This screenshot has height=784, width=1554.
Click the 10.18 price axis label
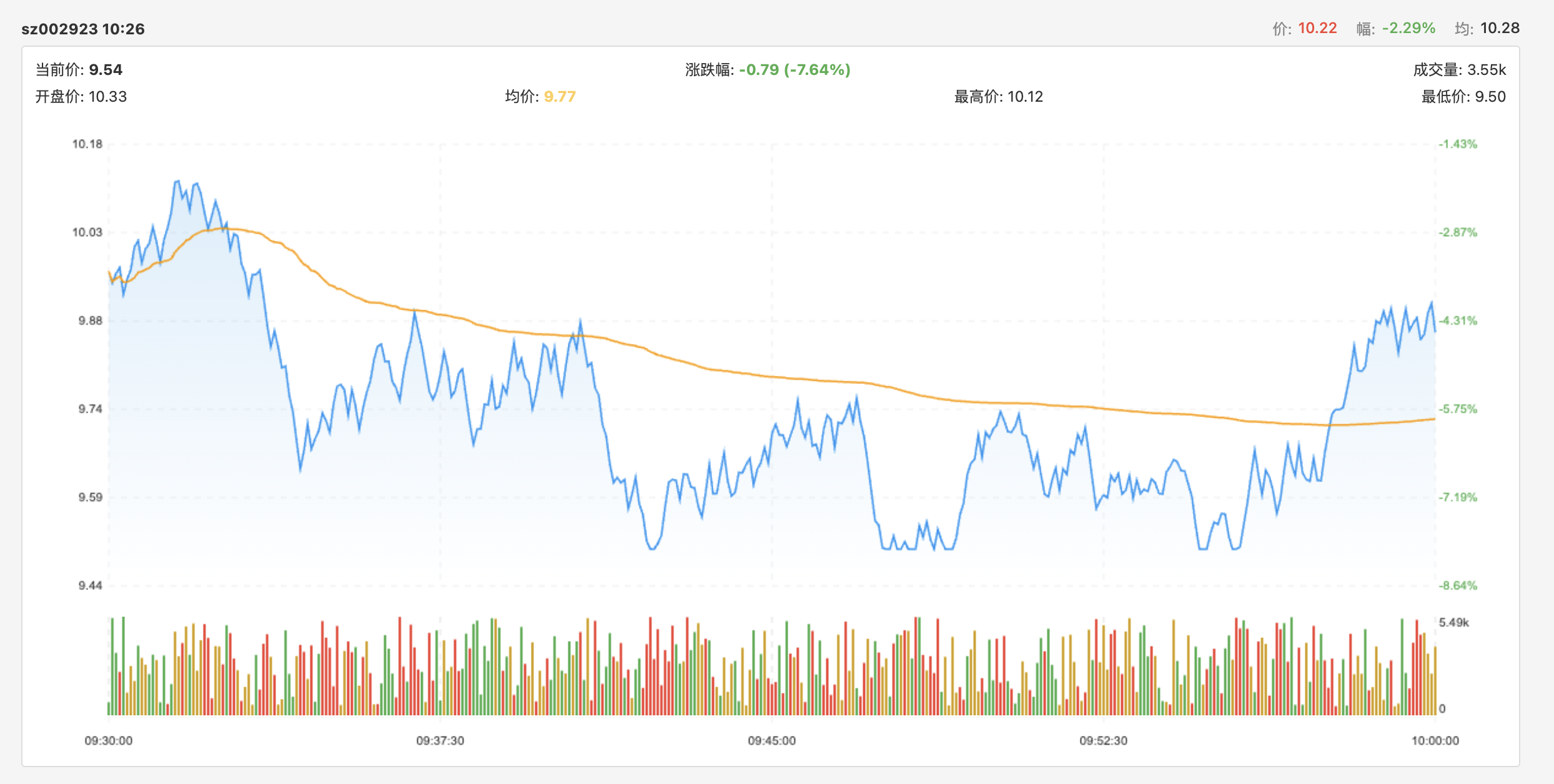tap(87, 144)
